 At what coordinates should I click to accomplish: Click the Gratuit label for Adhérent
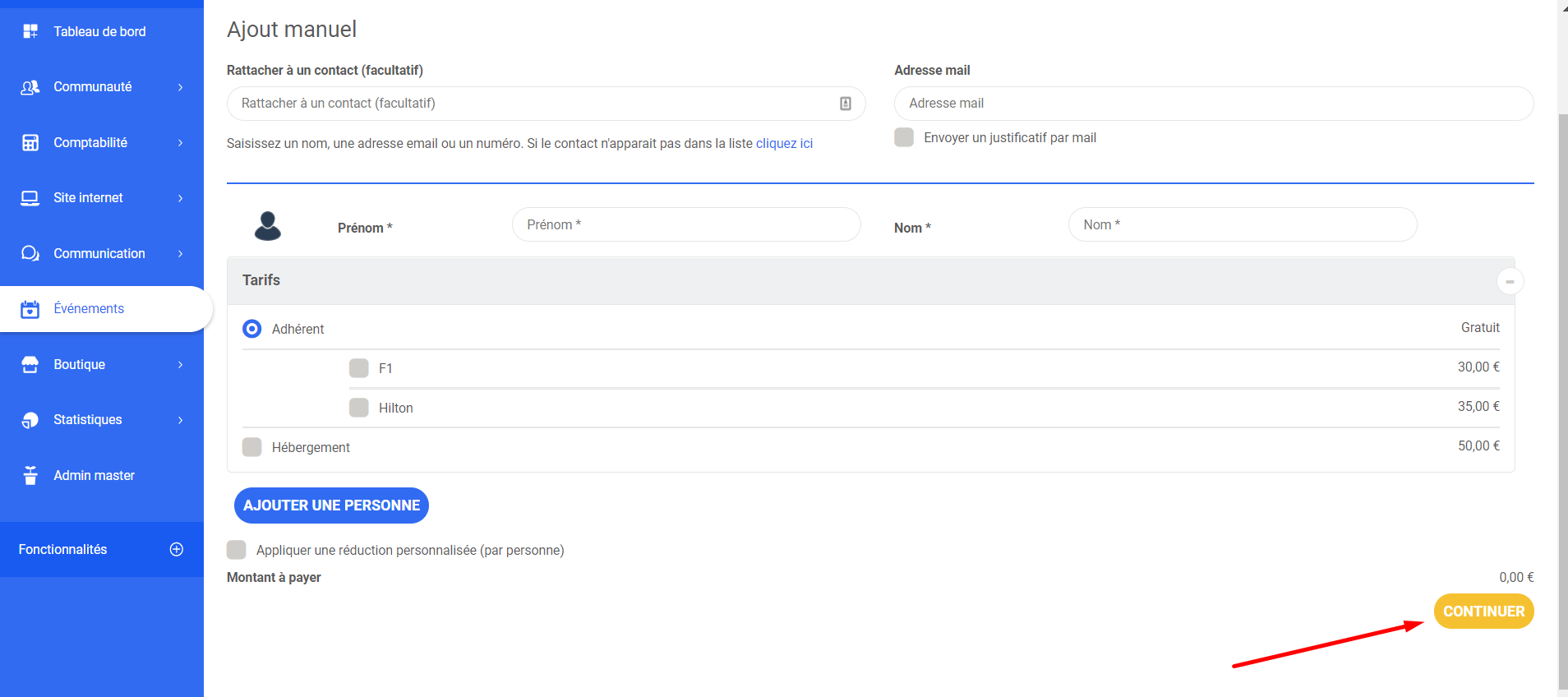[x=1480, y=327]
